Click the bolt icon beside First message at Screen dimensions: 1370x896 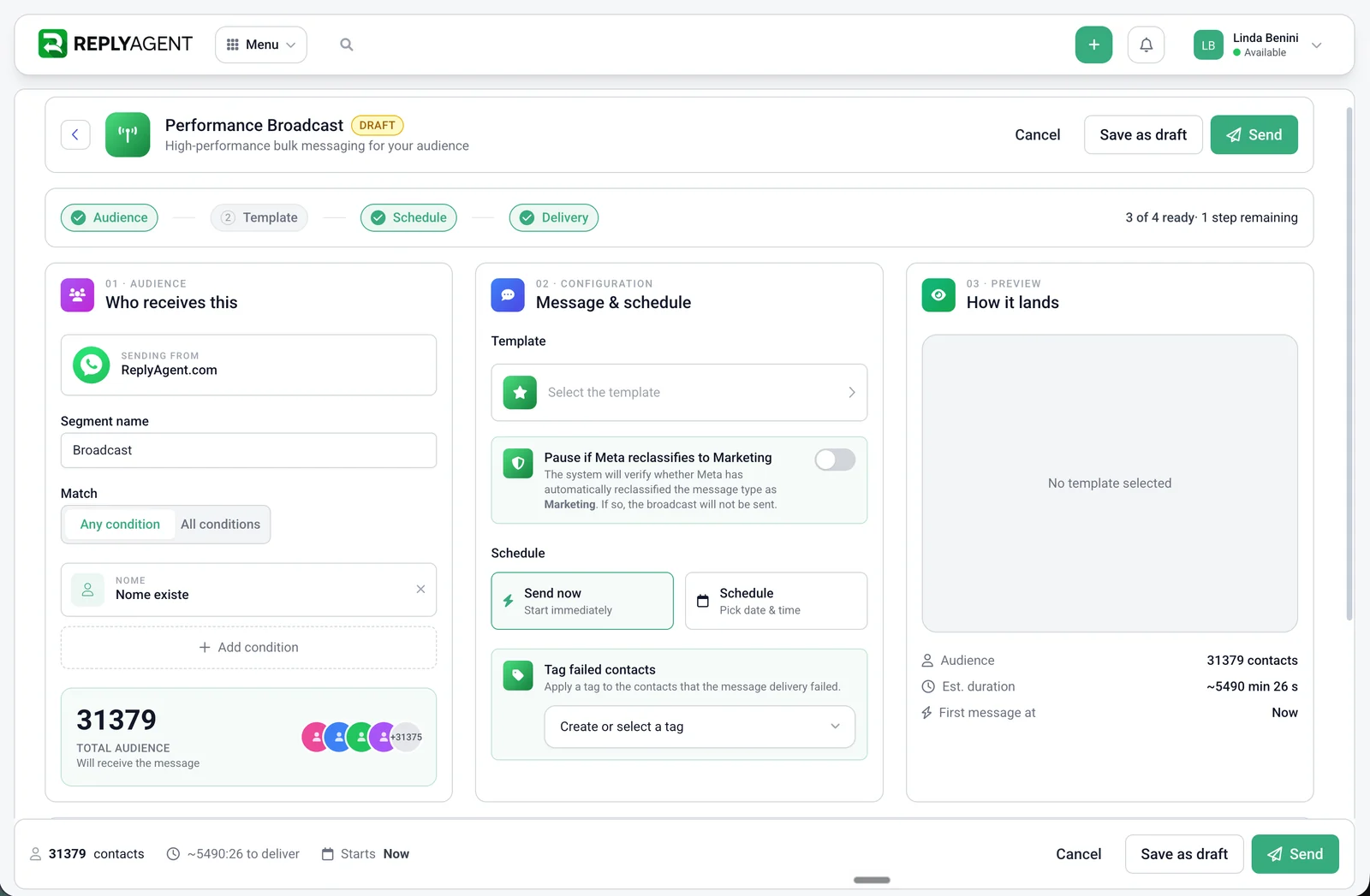(926, 713)
